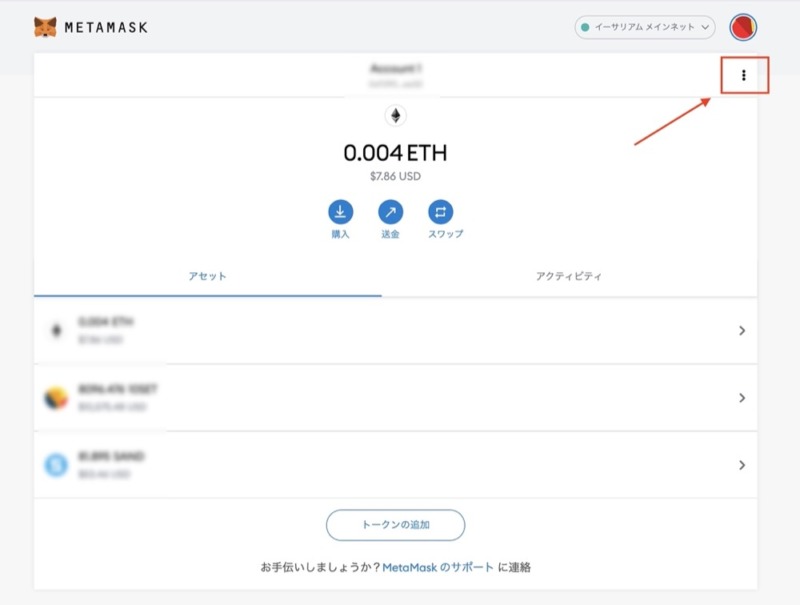Expand the first asset row chevron
The width and height of the screenshot is (800, 605).
(742, 331)
